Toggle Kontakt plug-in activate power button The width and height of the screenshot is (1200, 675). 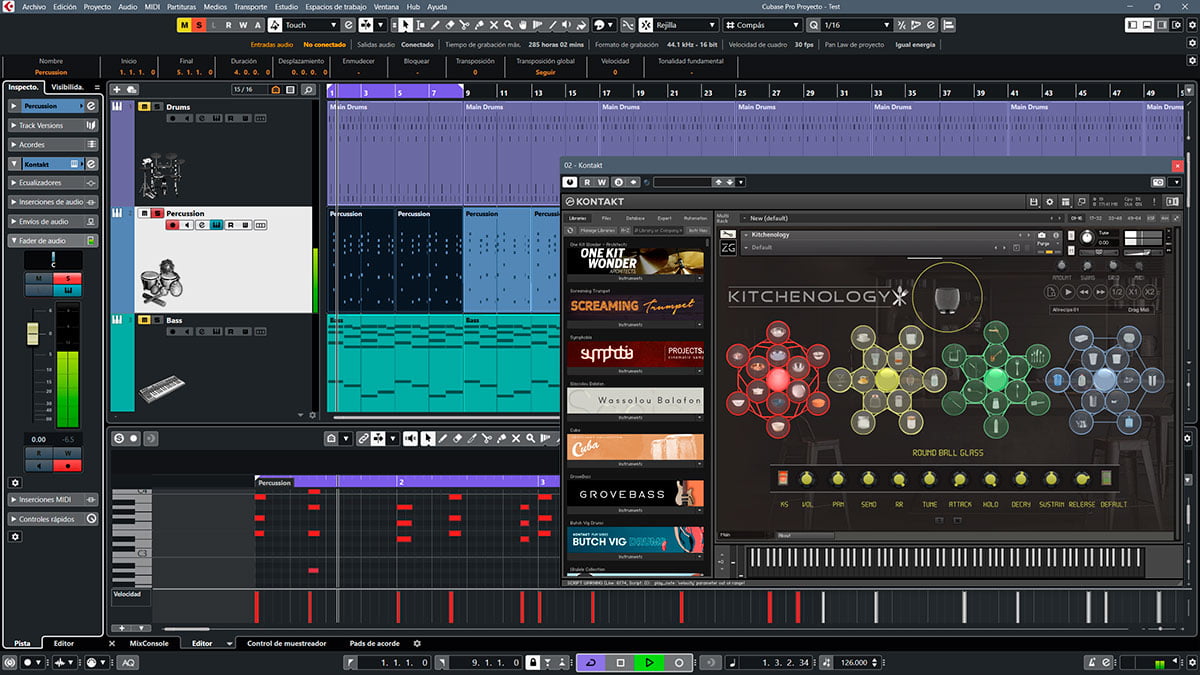click(x=570, y=182)
